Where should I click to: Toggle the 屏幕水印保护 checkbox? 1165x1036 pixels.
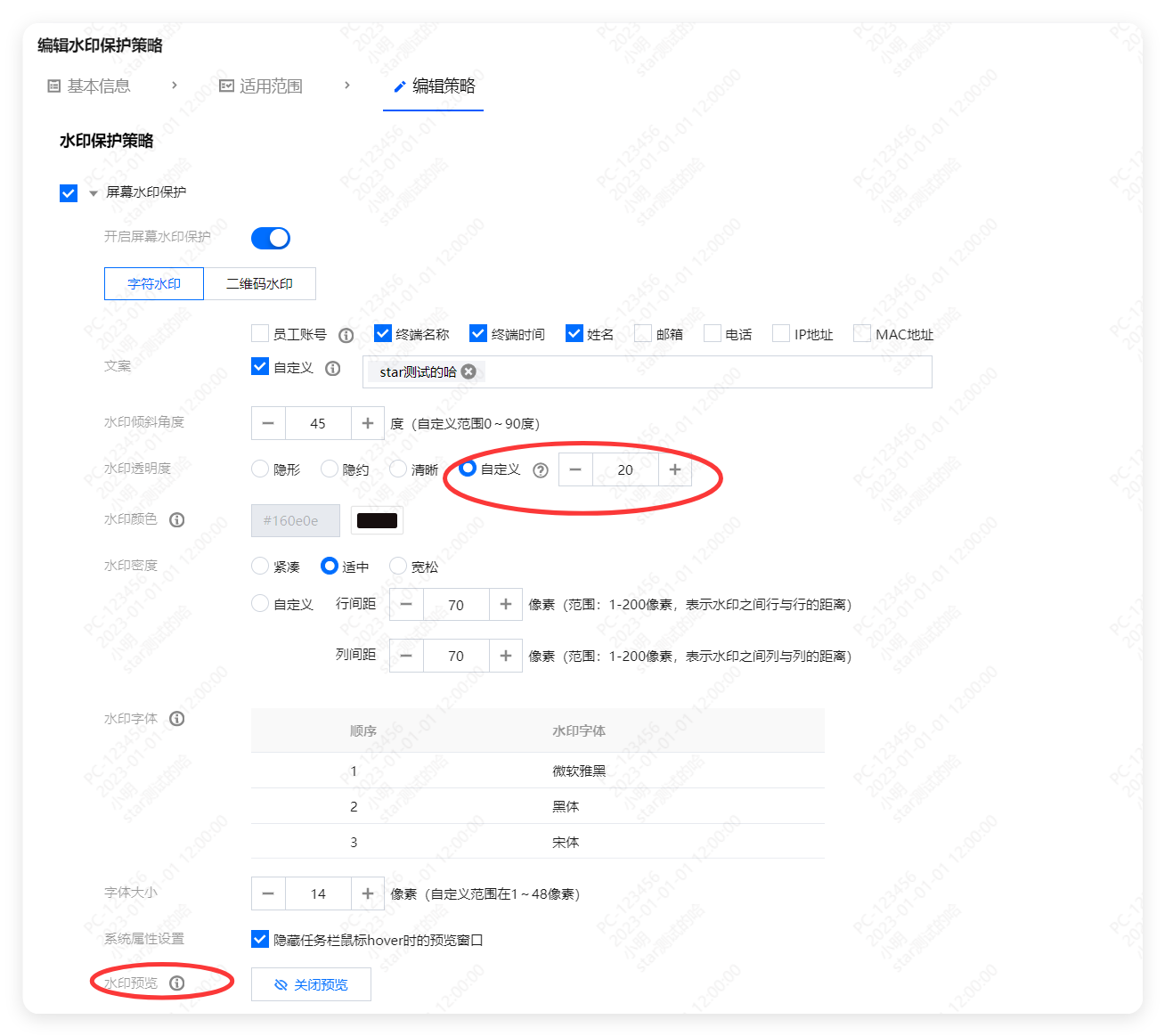tap(69, 193)
